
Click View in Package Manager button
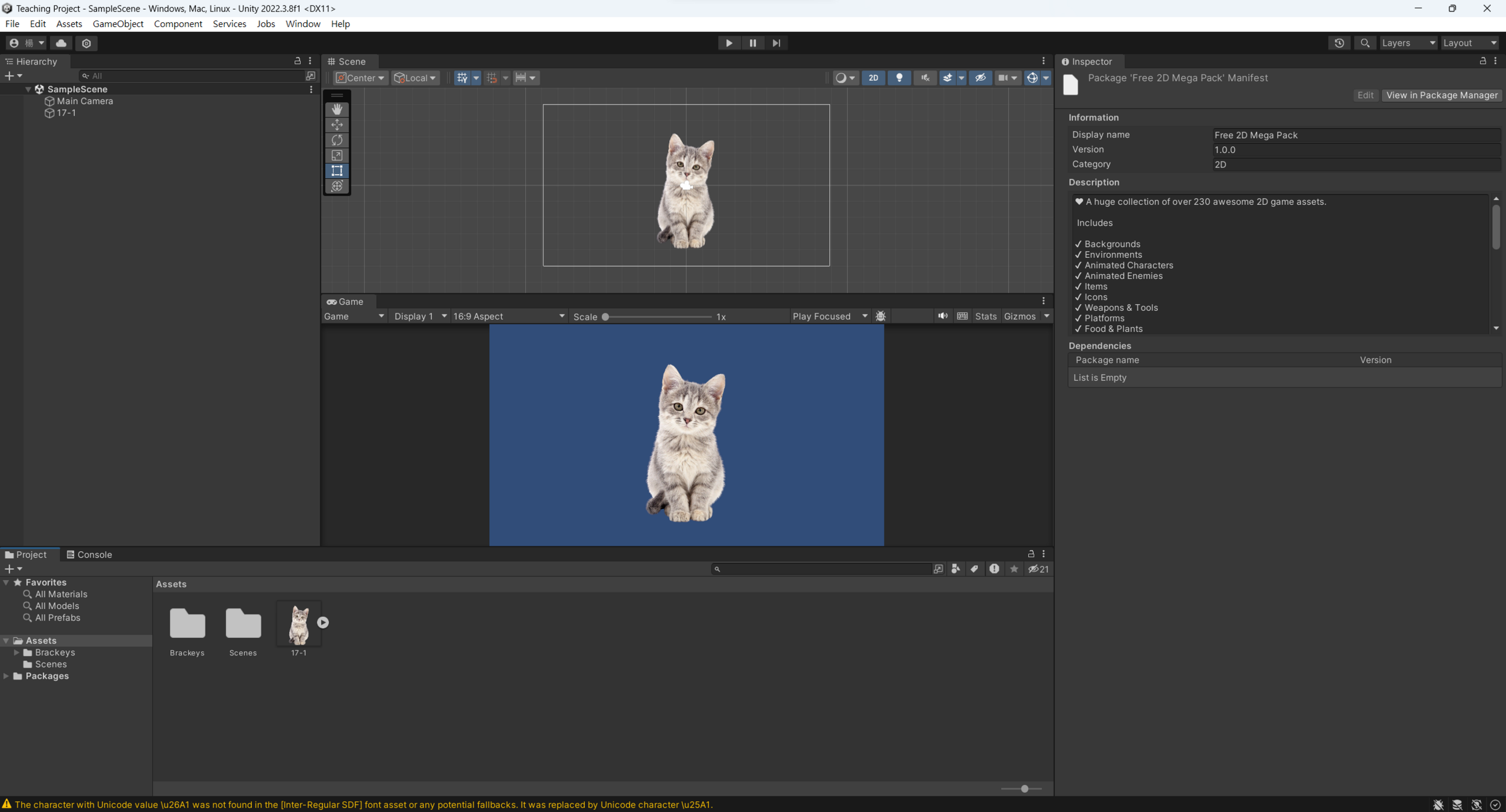[x=1442, y=95]
